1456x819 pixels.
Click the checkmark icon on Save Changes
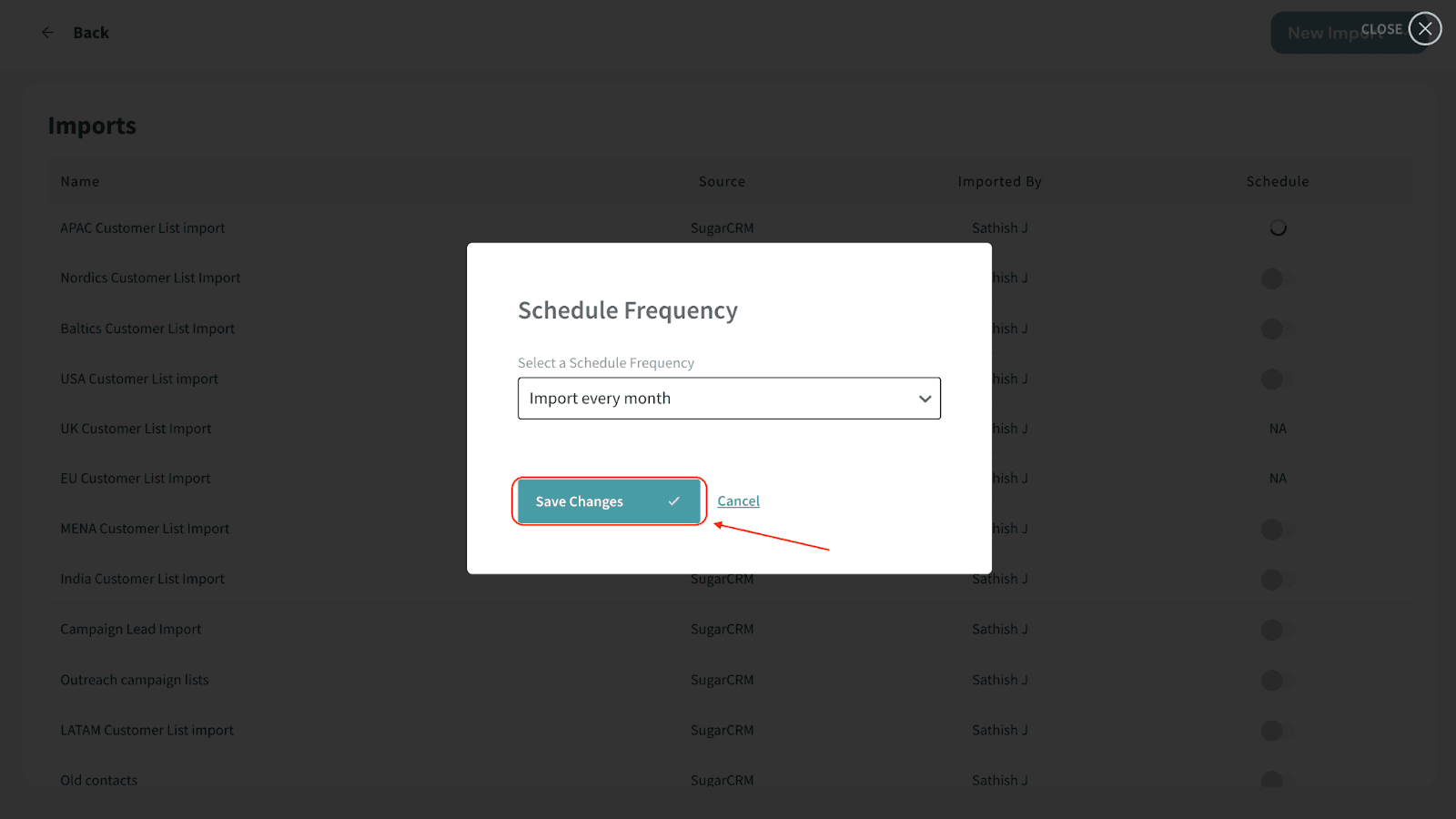coord(674,501)
